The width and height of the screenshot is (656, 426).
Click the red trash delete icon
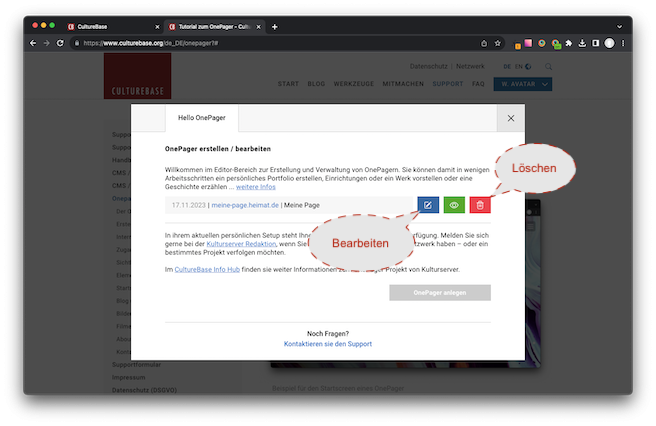[x=479, y=205]
